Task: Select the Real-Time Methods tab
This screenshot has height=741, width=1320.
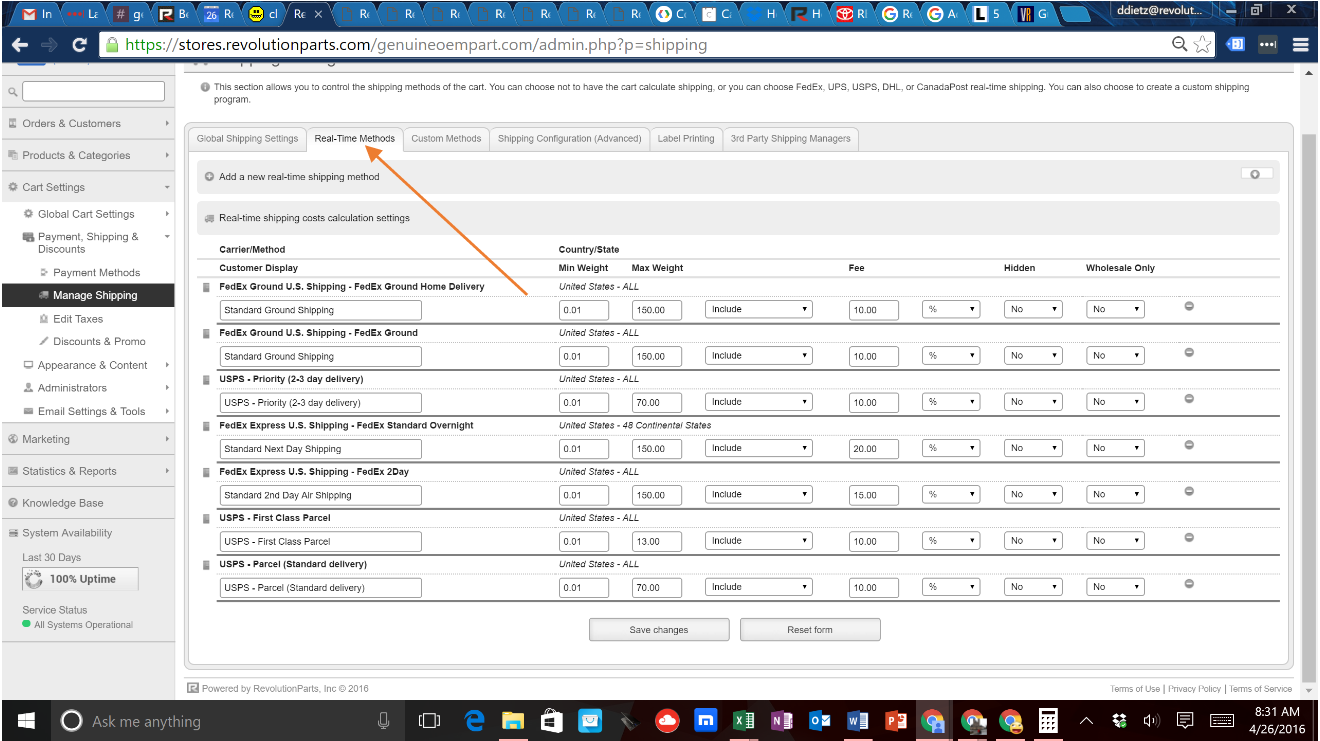Action: 355,139
